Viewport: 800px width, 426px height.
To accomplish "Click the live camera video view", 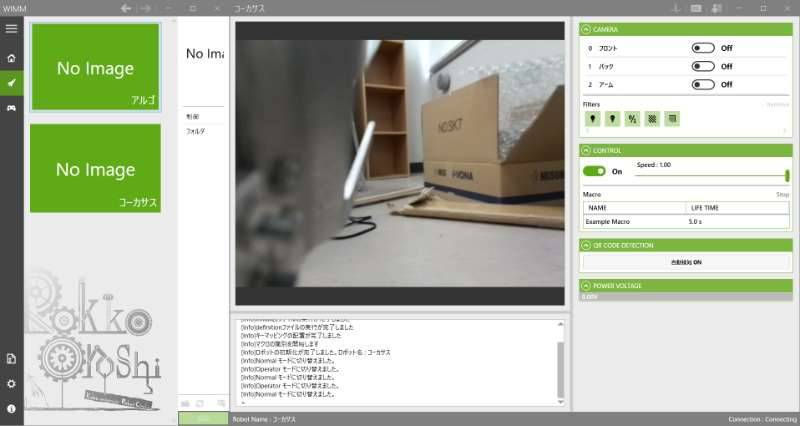I will click(400, 163).
